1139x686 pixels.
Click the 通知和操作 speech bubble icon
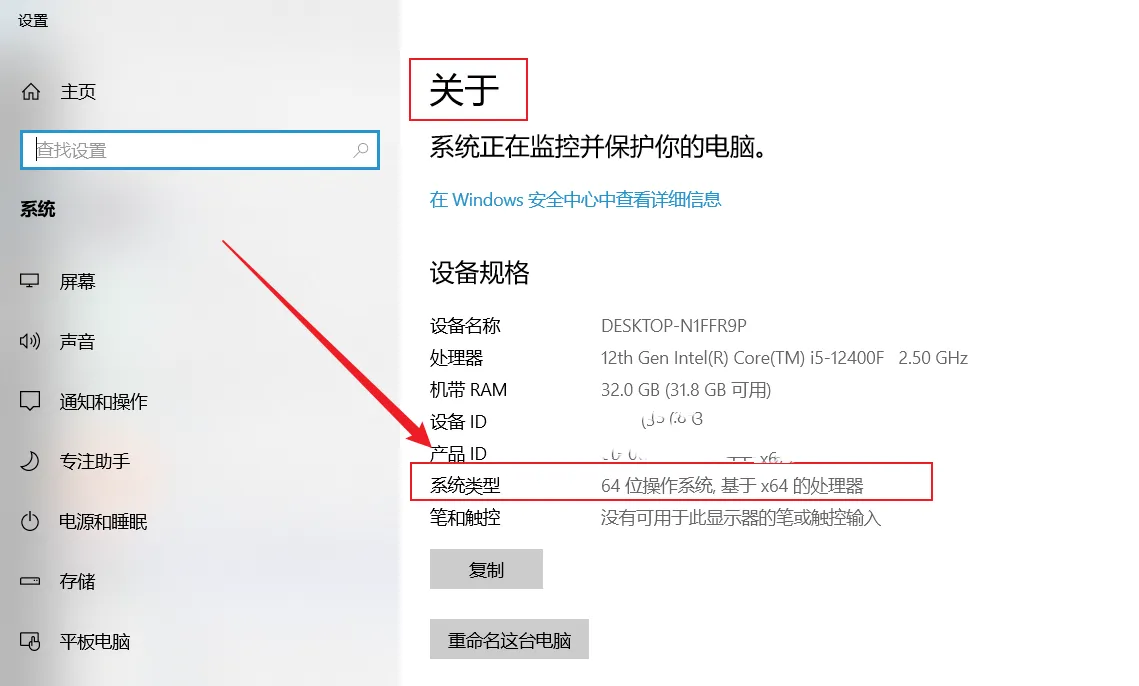[30, 401]
